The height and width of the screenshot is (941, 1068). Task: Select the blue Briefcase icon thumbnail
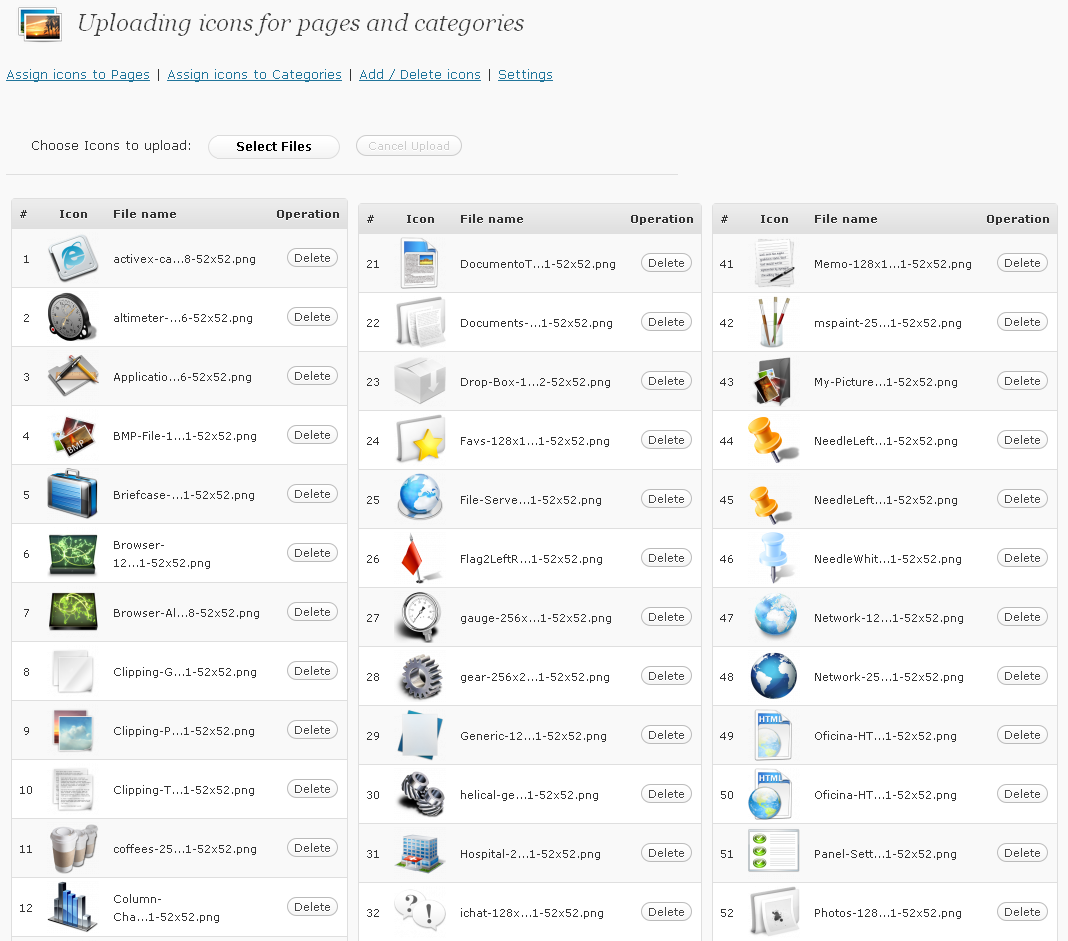click(73, 494)
